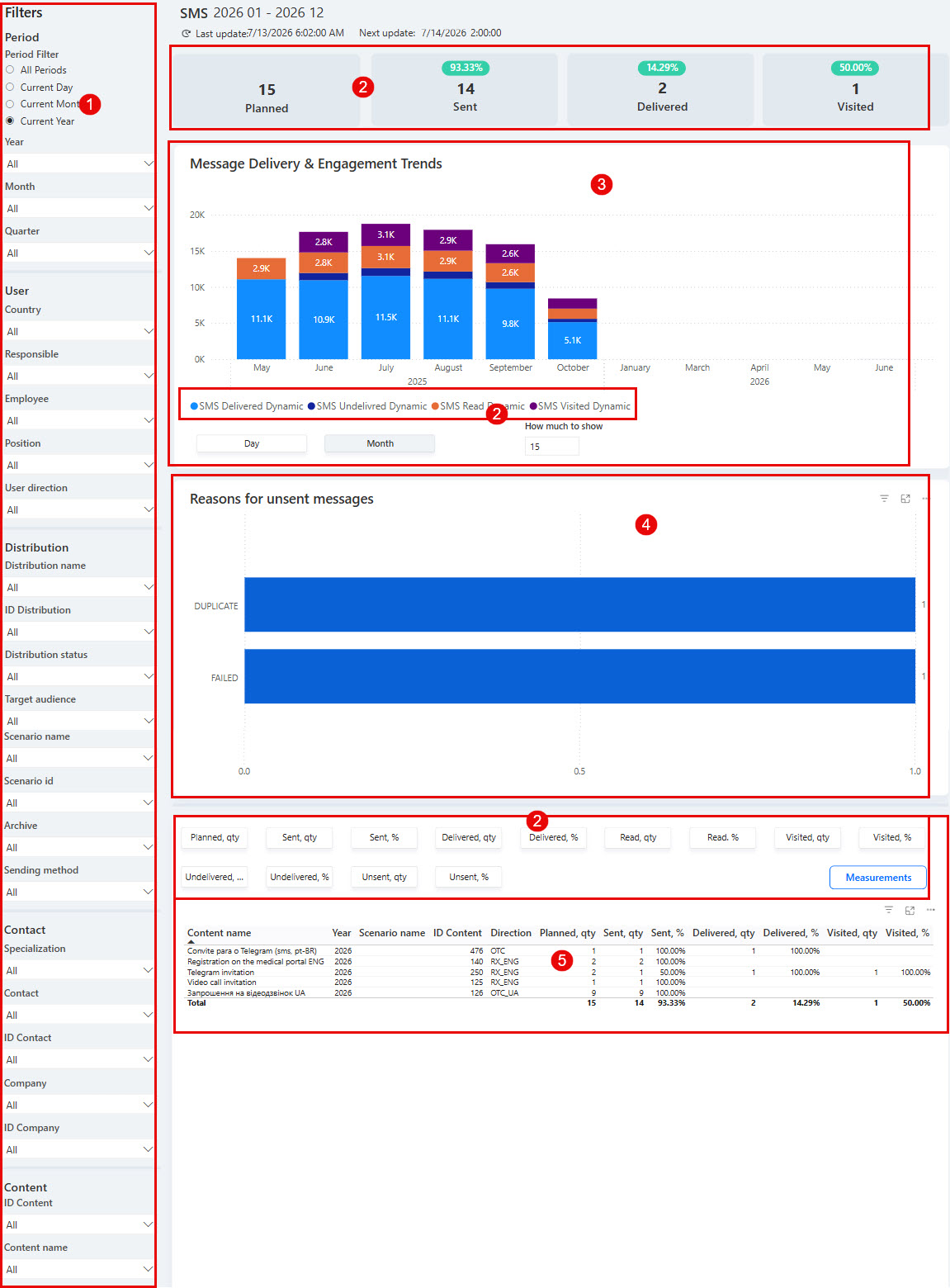
Task: Open the Employee filter dropdown
Action: 78,420
